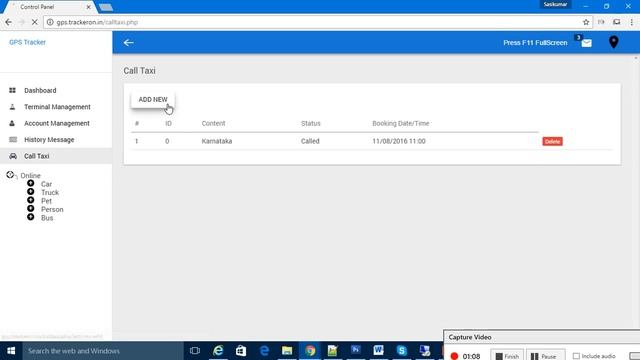This screenshot has width=640, height=360.
Task: Open Word from the taskbar
Action: [378, 351]
